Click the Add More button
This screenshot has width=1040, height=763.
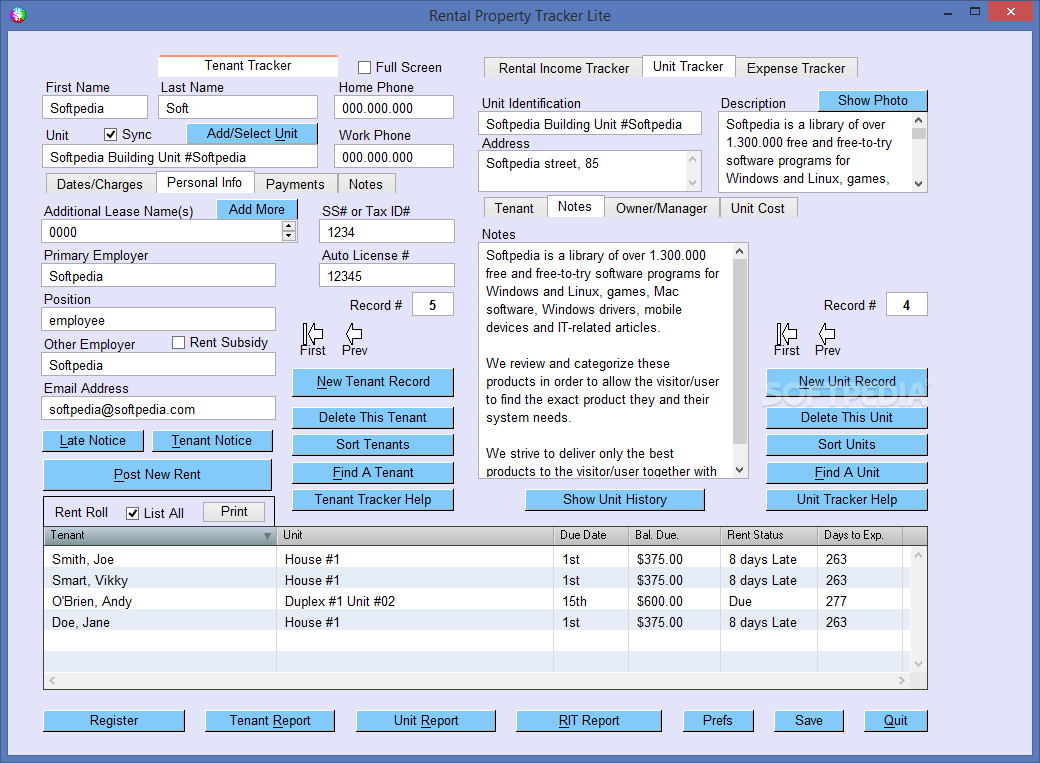pyautogui.click(x=257, y=209)
